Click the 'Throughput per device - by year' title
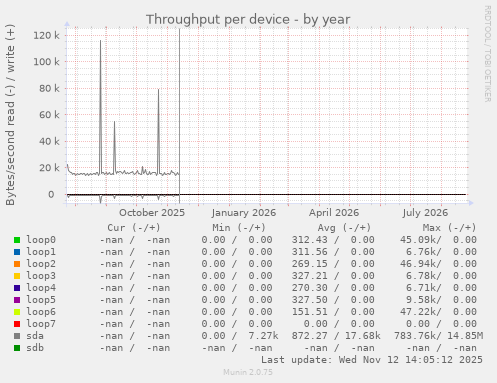 pyautogui.click(x=248, y=20)
